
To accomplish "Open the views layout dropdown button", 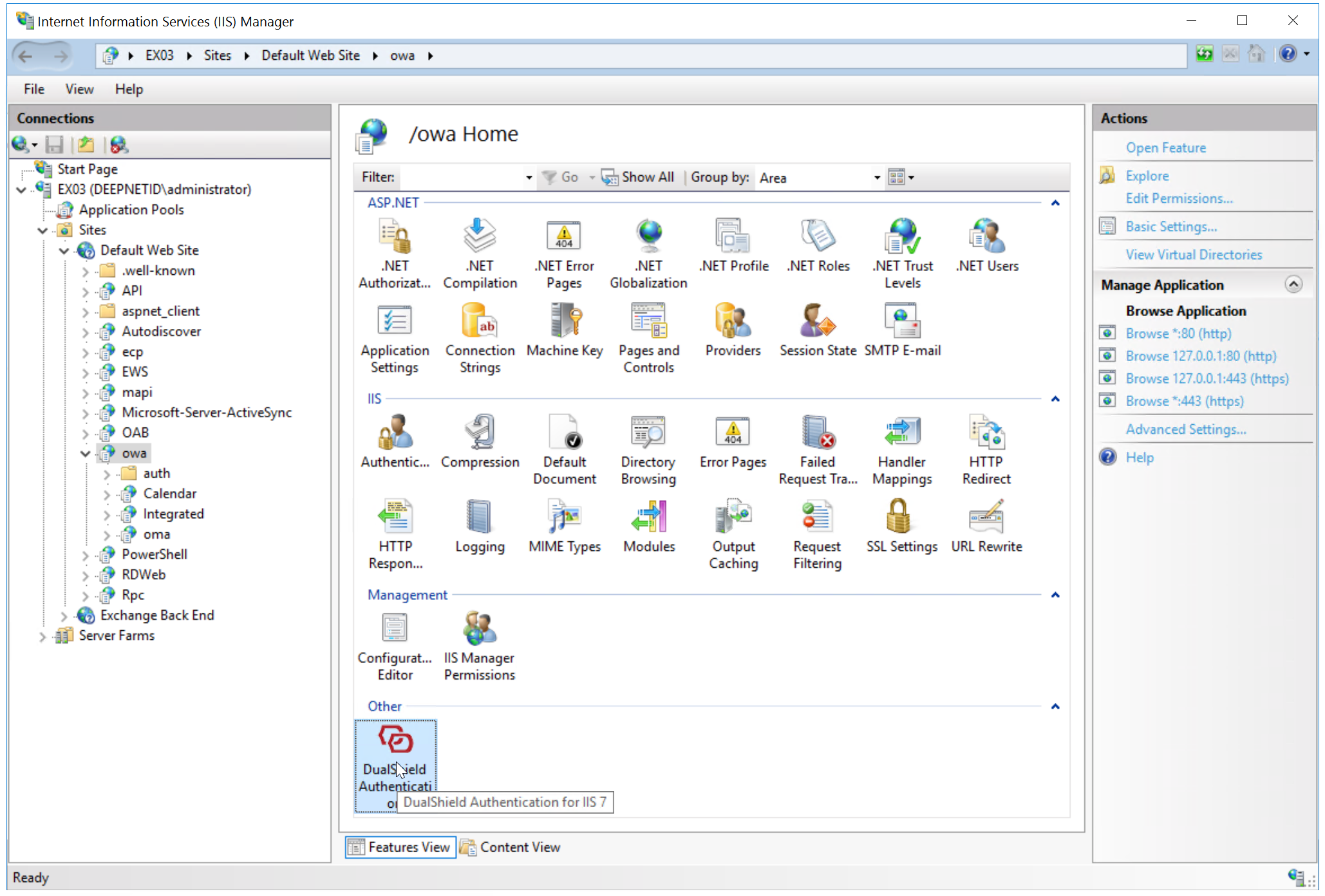I will [901, 178].
